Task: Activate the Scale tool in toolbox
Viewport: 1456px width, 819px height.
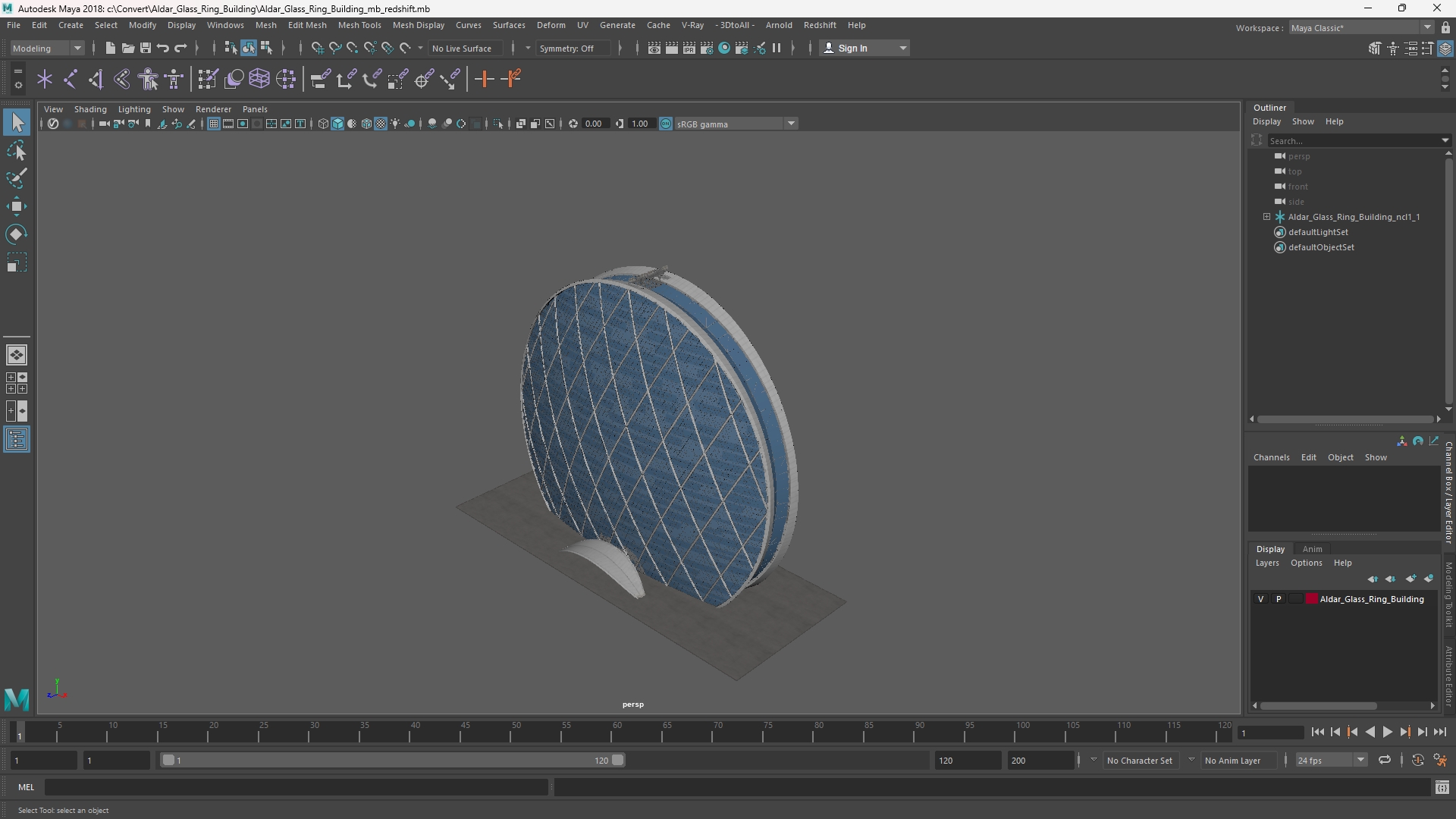Action: (17, 262)
